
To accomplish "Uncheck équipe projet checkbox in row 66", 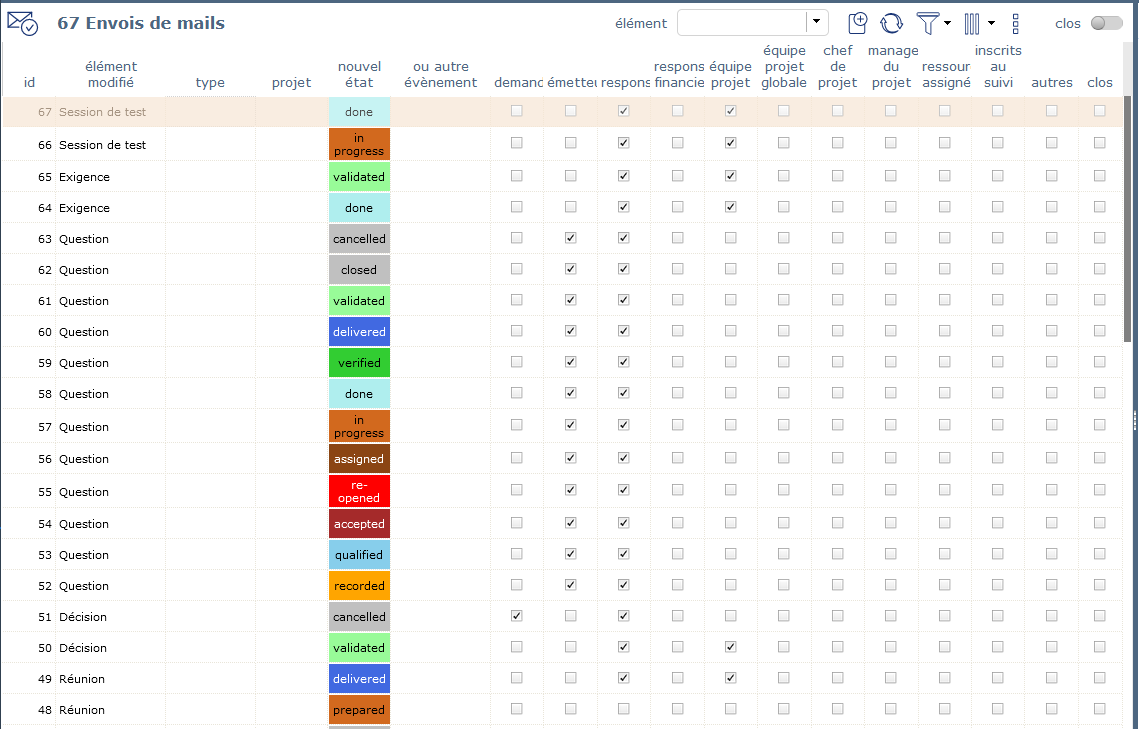I will (x=731, y=144).
